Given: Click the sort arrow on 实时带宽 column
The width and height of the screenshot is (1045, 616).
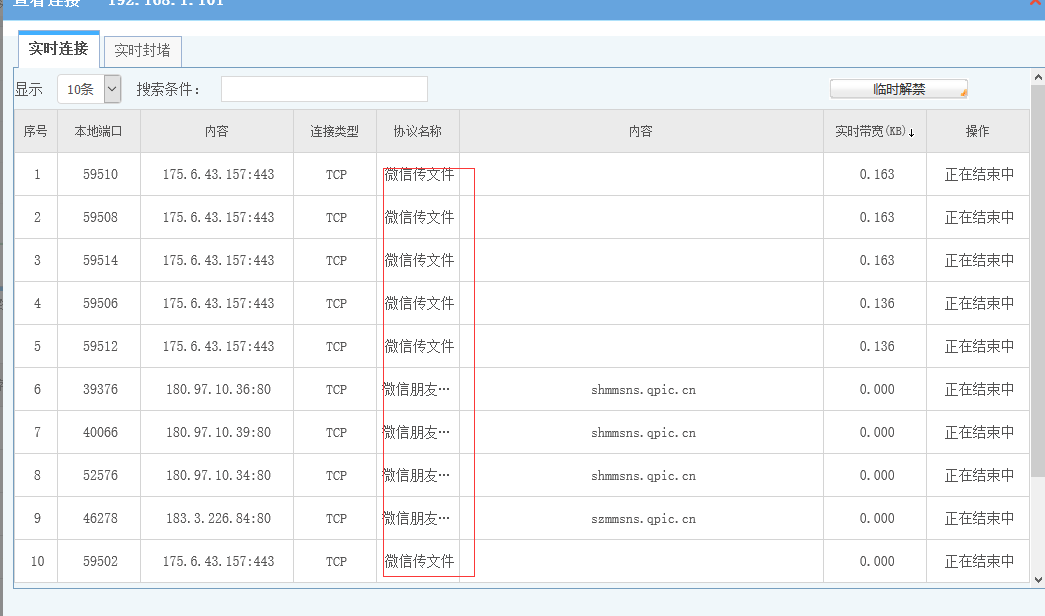Looking at the screenshot, I should coord(911,132).
